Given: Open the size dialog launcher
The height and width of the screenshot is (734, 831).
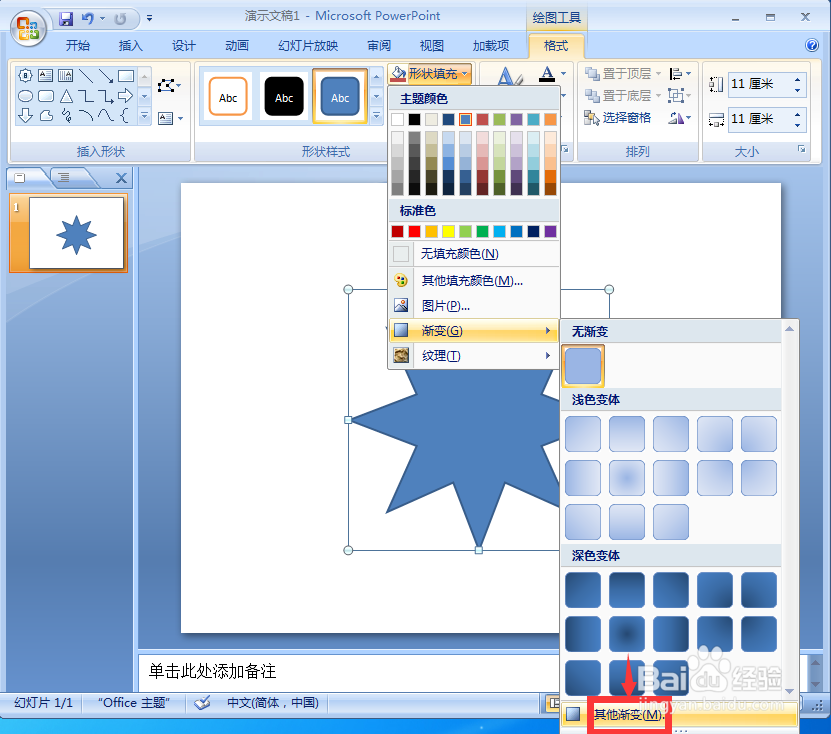Looking at the screenshot, I should point(802,150).
